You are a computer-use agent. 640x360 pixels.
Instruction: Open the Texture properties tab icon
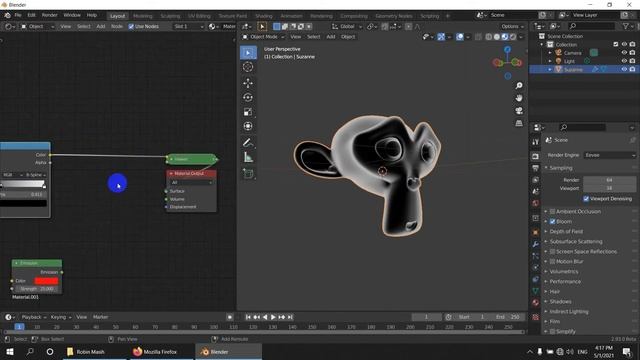tap(536, 317)
